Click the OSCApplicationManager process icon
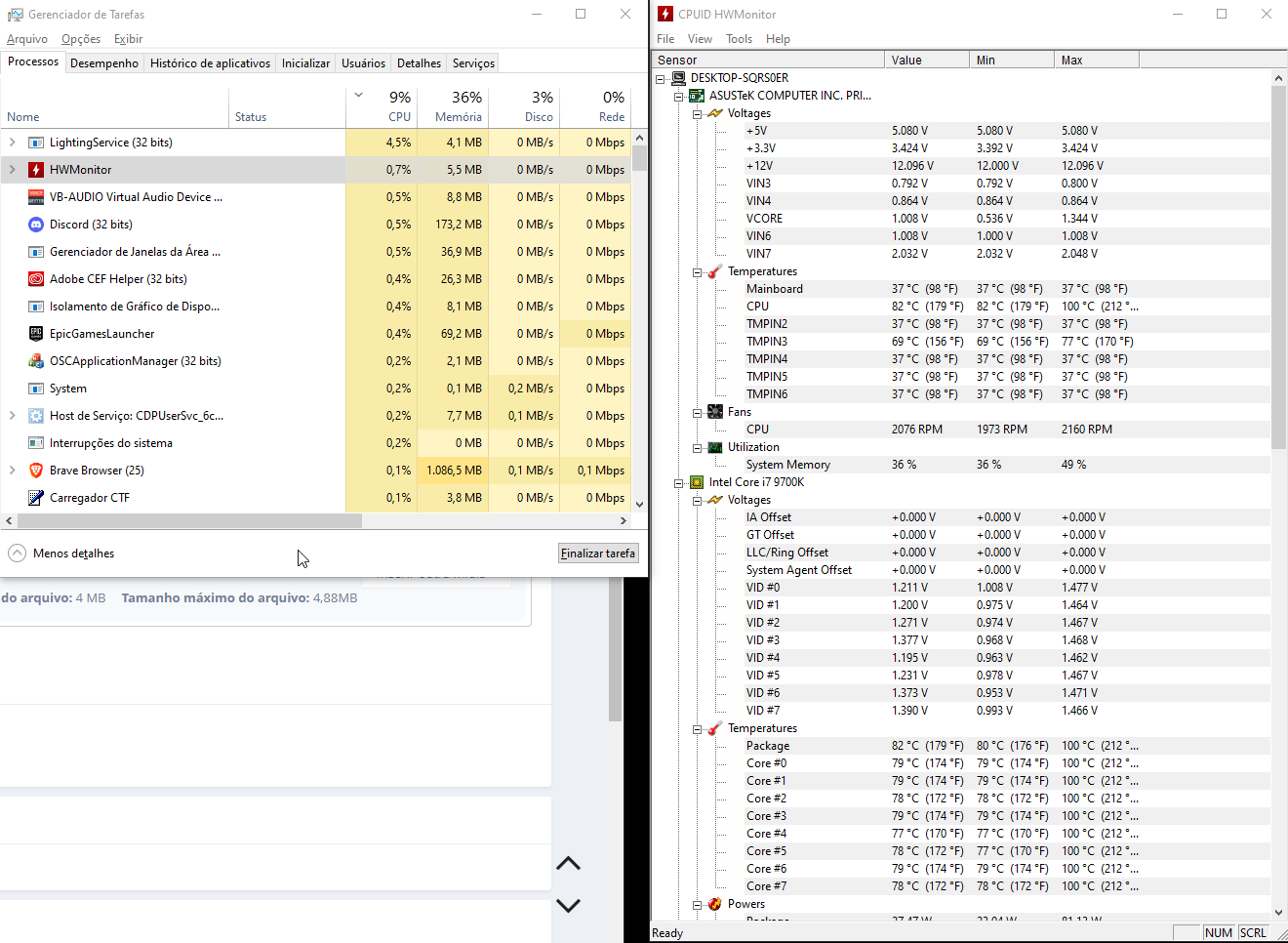The height and width of the screenshot is (943, 1288). 36,361
